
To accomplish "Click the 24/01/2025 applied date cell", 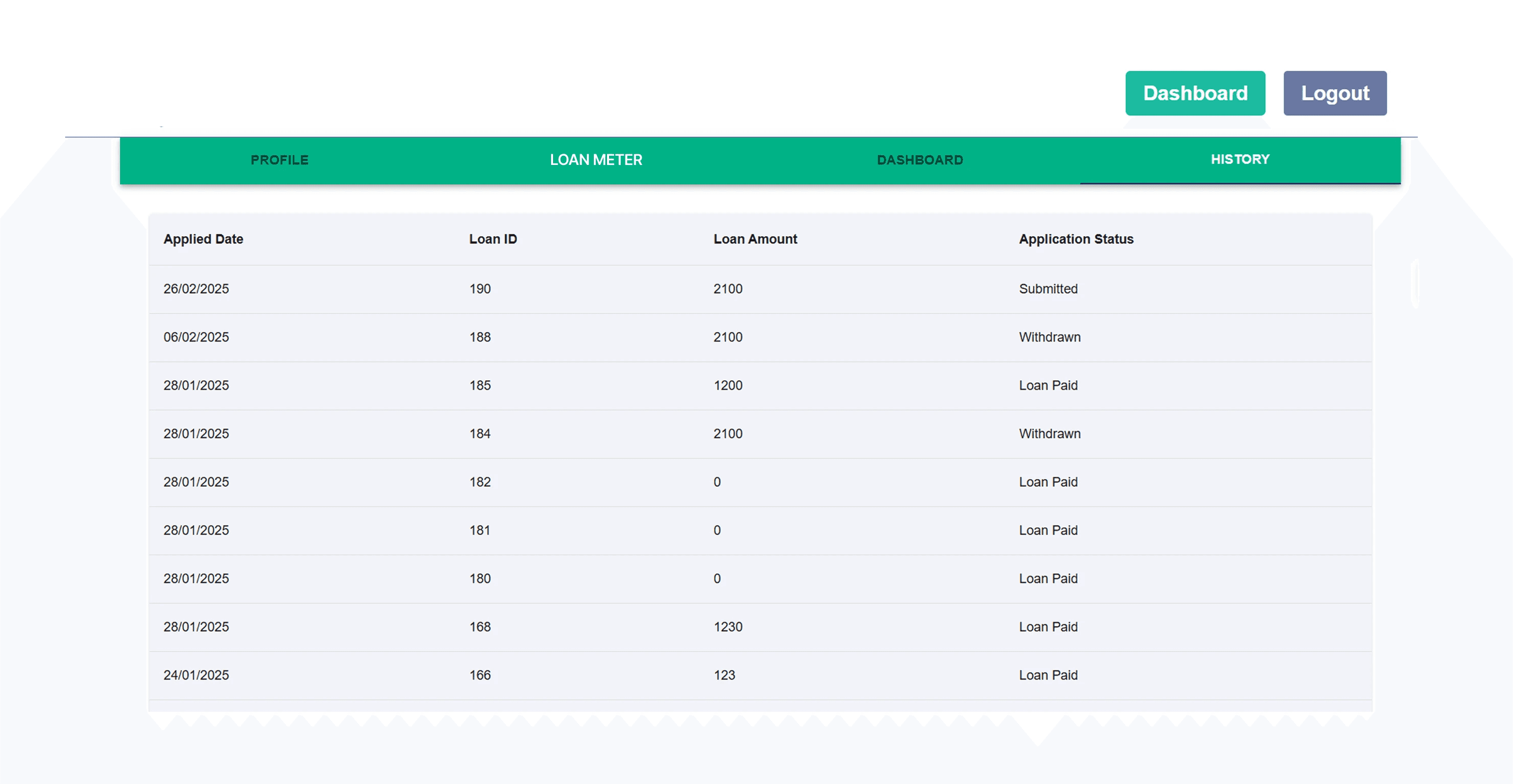I will [x=196, y=676].
